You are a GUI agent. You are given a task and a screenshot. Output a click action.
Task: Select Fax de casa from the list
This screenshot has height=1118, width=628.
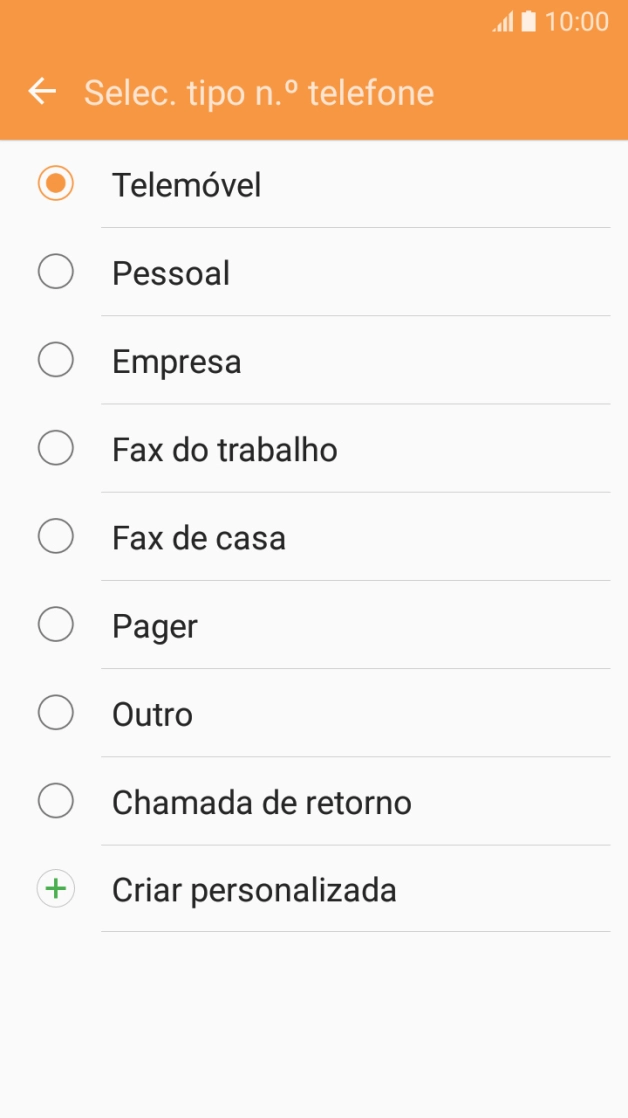point(55,537)
